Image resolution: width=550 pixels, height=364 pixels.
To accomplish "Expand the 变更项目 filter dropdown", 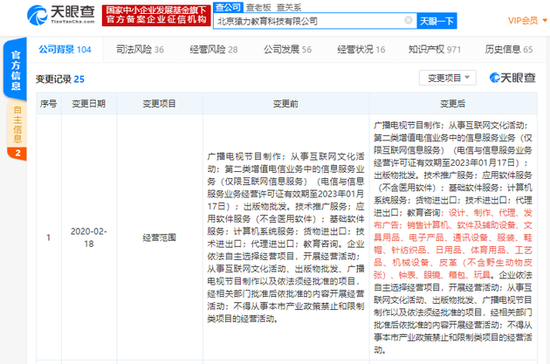I will 448,78.
